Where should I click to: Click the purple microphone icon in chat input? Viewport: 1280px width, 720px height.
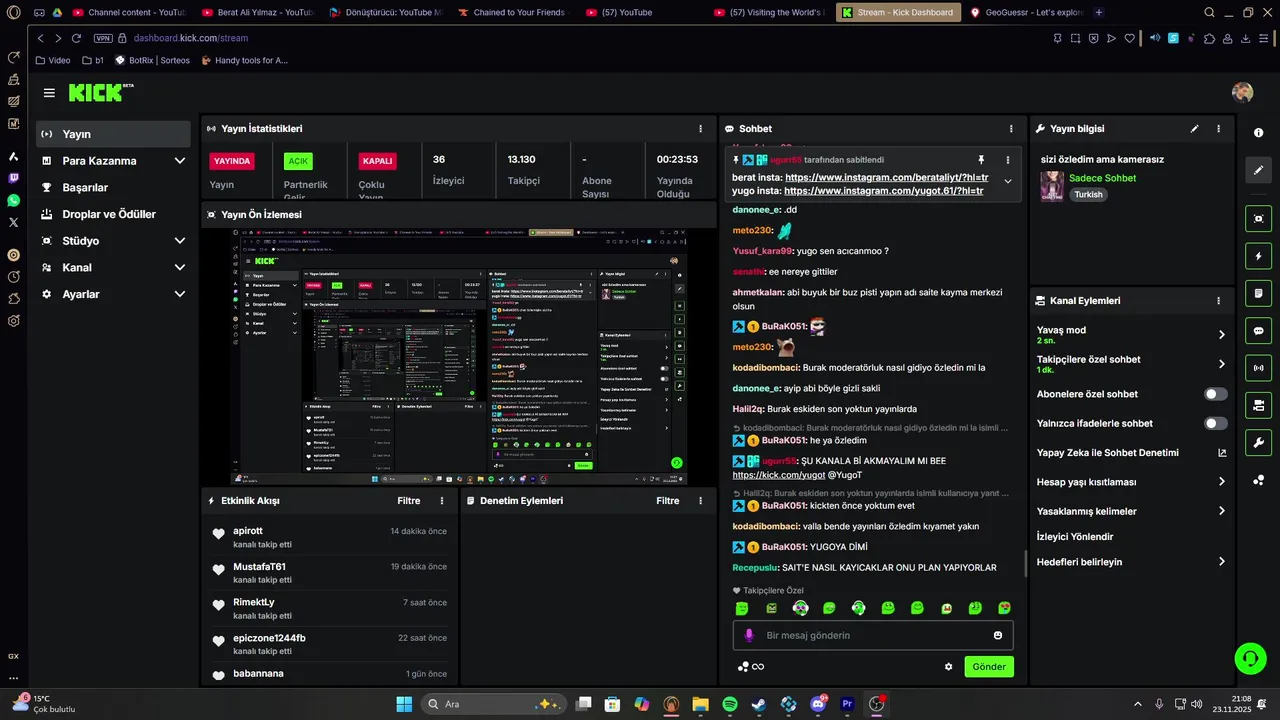[749, 635]
